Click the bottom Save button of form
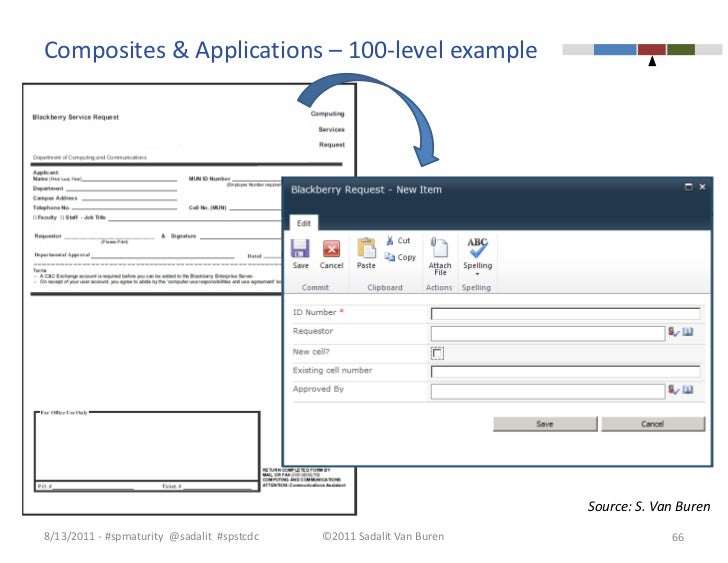Image resolution: width=728 pixels, height=563 pixels. click(545, 424)
